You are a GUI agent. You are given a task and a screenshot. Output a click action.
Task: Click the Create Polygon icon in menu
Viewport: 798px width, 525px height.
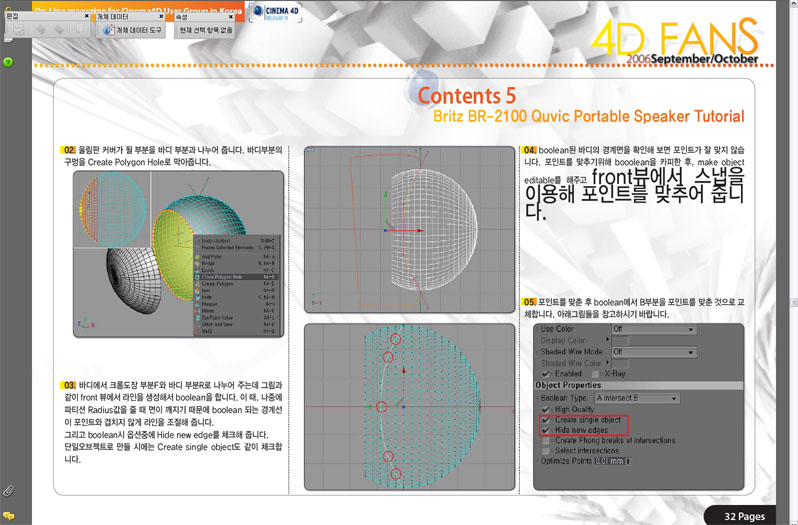(x=197, y=284)
